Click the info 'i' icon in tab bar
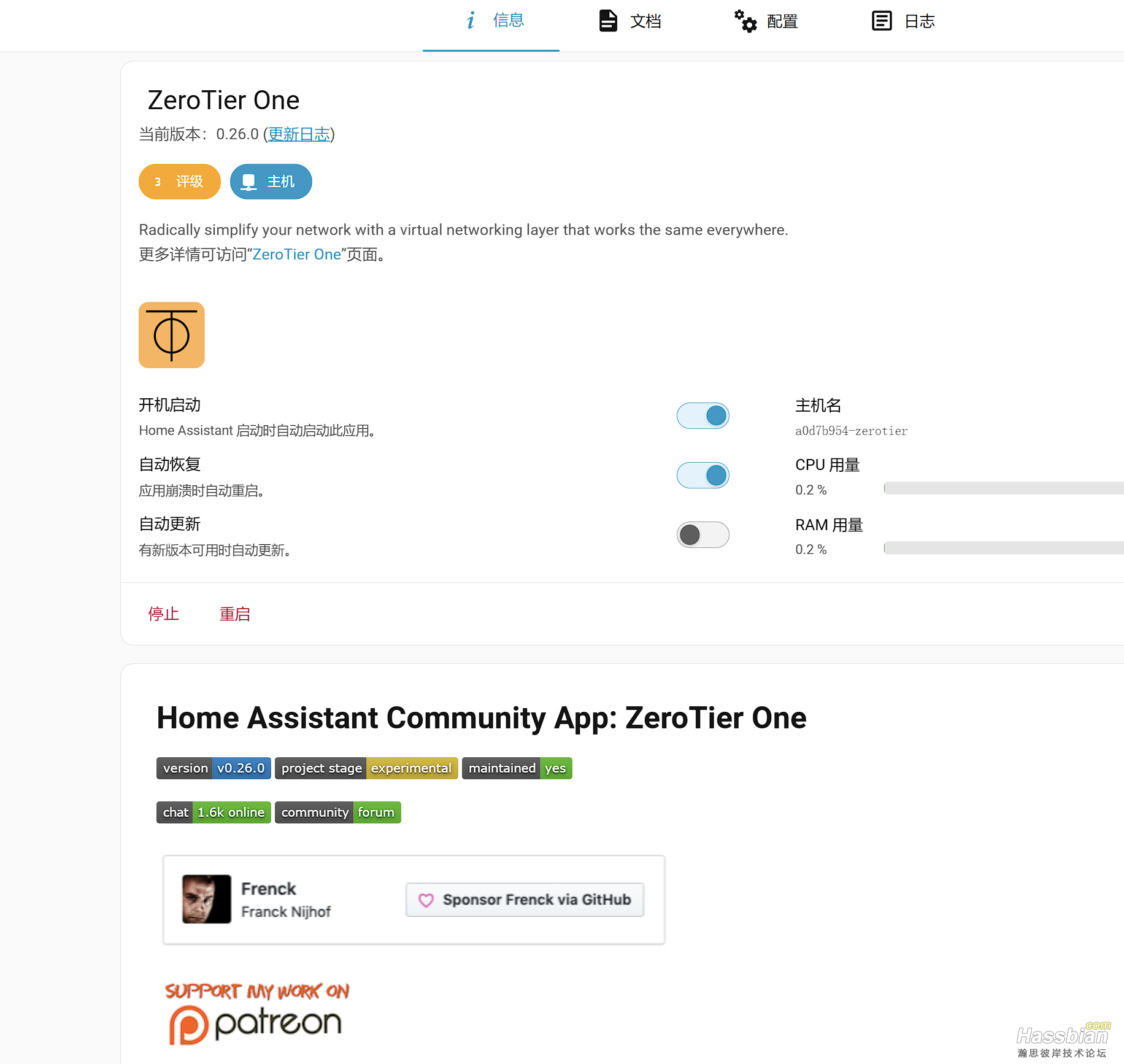Viewport: 1124px width, 1064px height. 471,21
